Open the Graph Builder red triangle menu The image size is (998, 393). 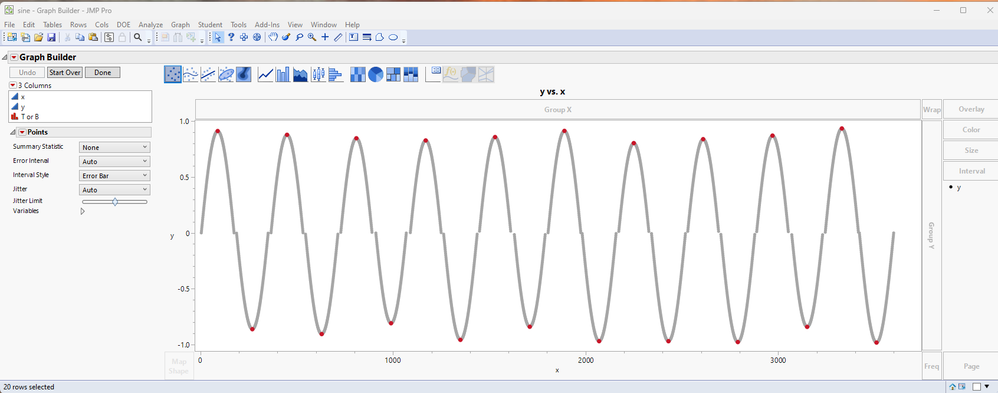pos(13,57)
